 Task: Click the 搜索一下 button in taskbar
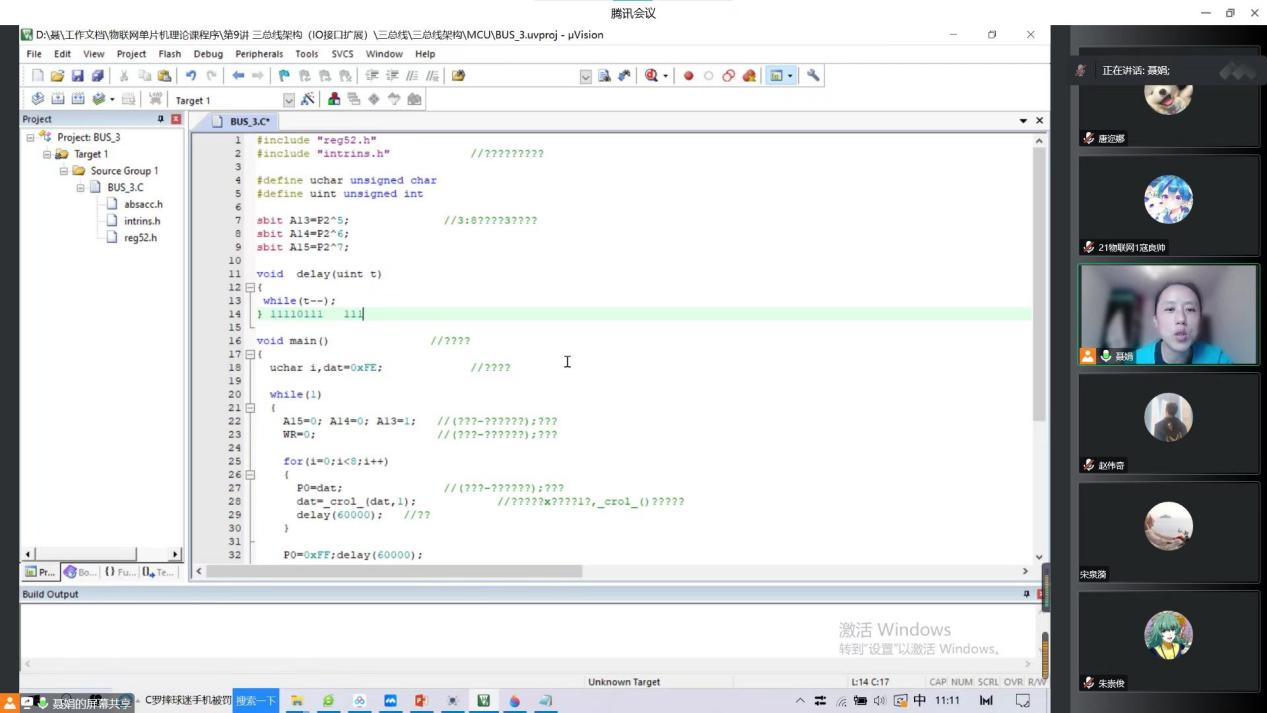pyautogui.click(x=255, y=701)
